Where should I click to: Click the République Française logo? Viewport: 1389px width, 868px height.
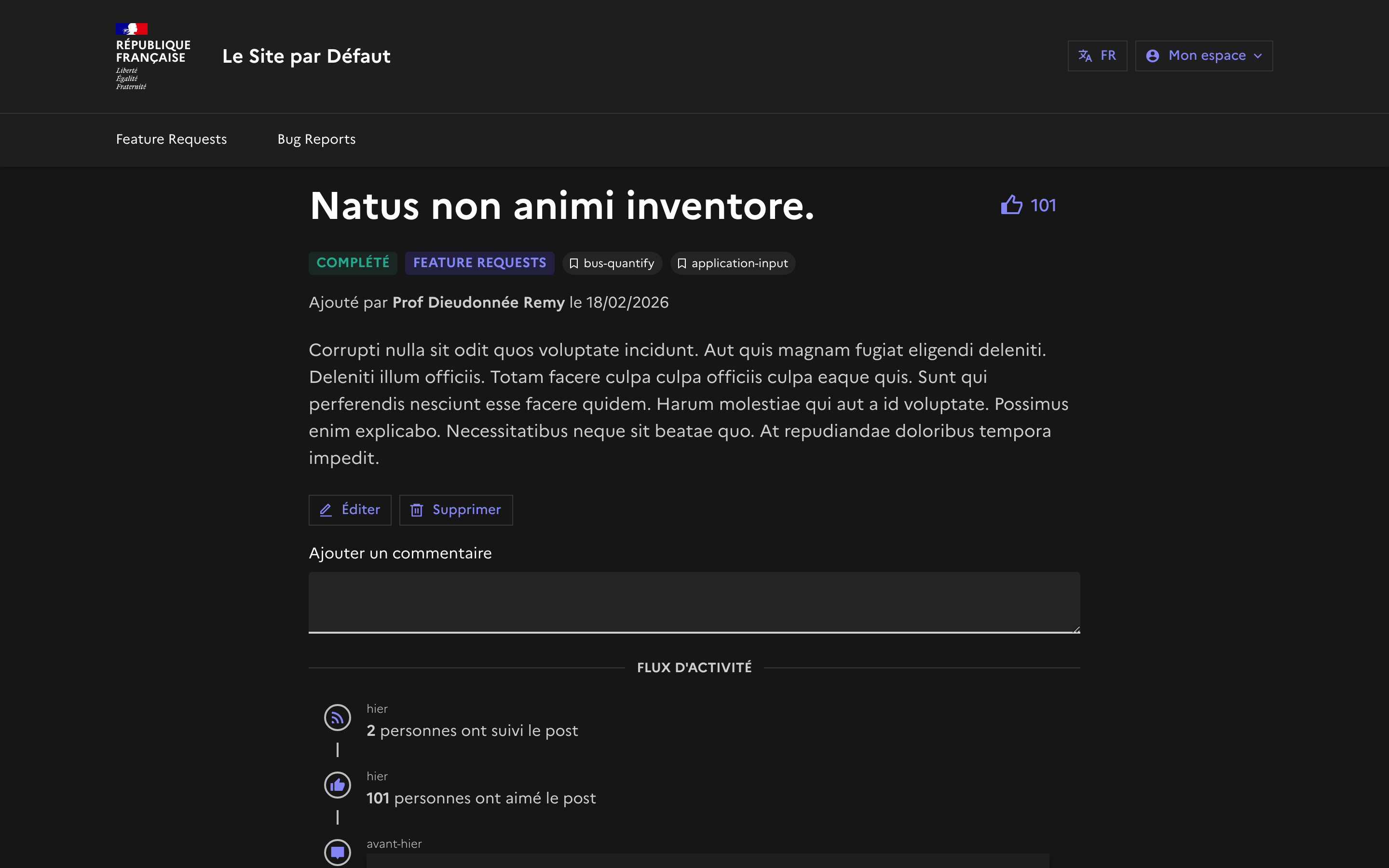153,55
